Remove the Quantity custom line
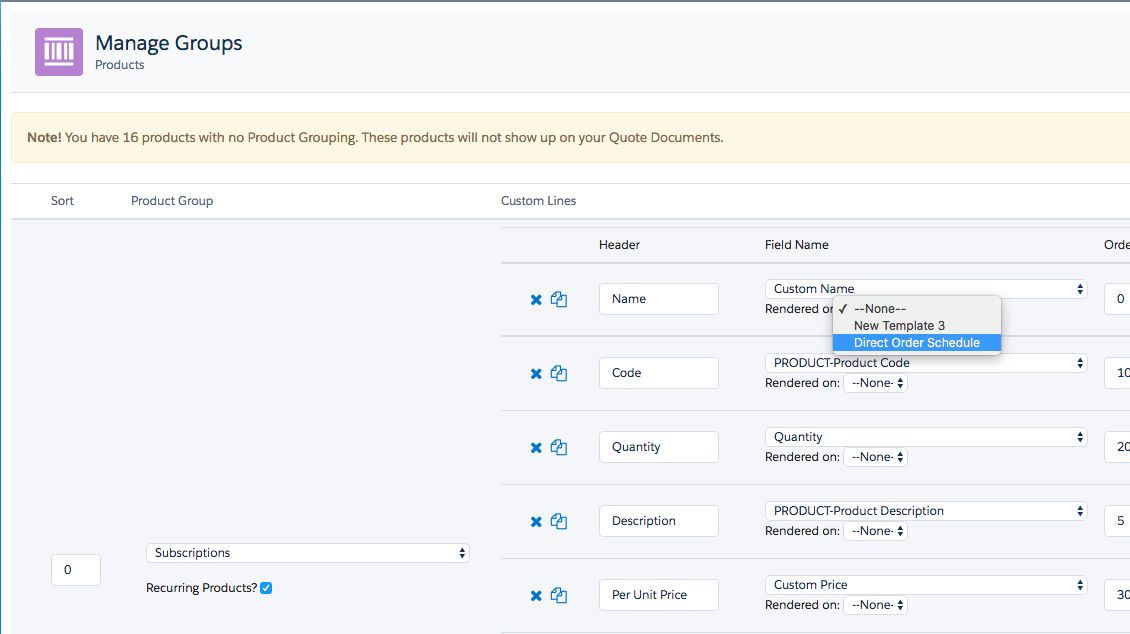 click(x=536, y=448)
